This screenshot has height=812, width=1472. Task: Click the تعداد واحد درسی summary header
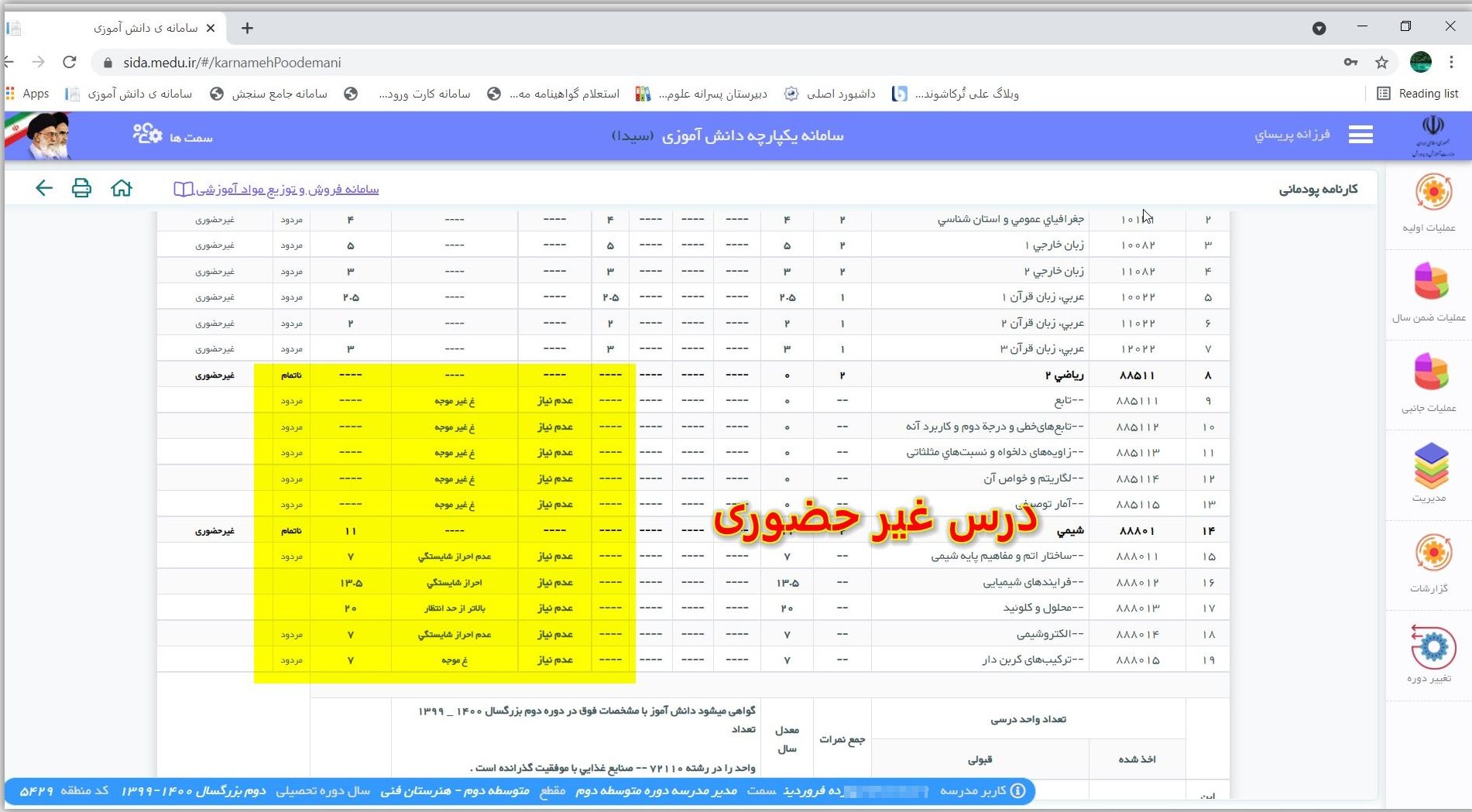(x=1028, y=719)
